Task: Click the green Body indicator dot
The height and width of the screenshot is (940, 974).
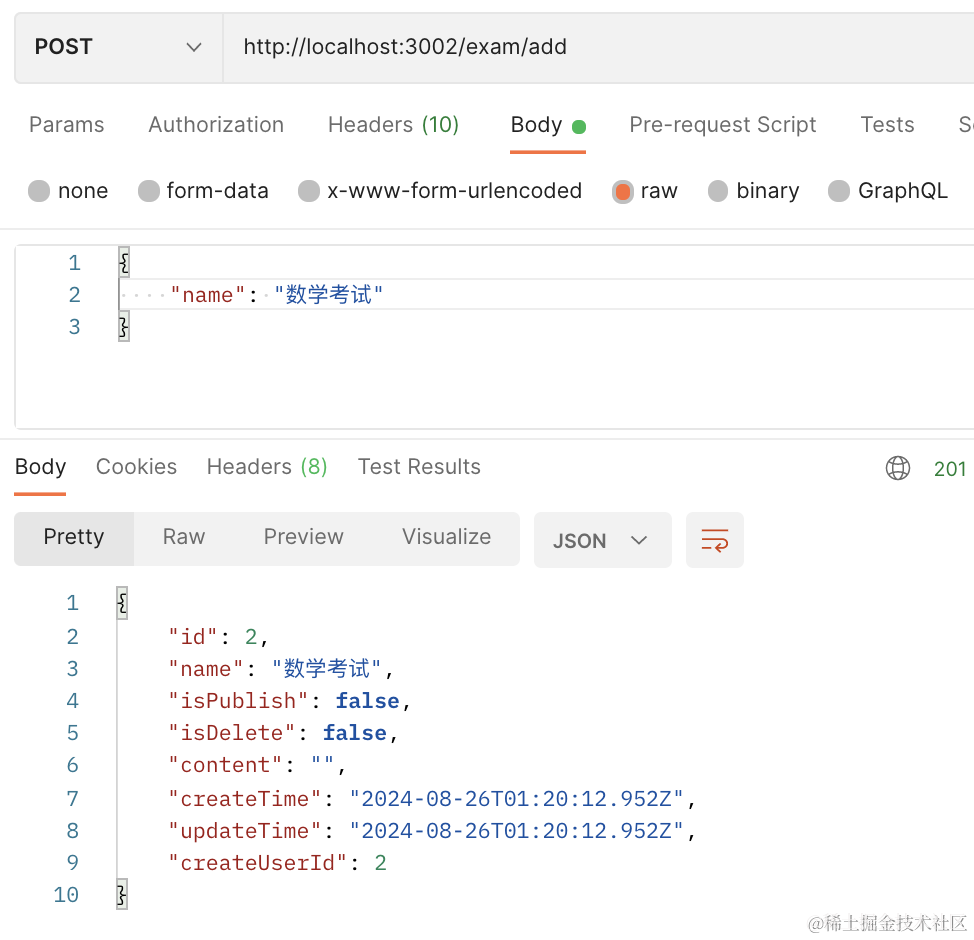Action: coord(578,127)
